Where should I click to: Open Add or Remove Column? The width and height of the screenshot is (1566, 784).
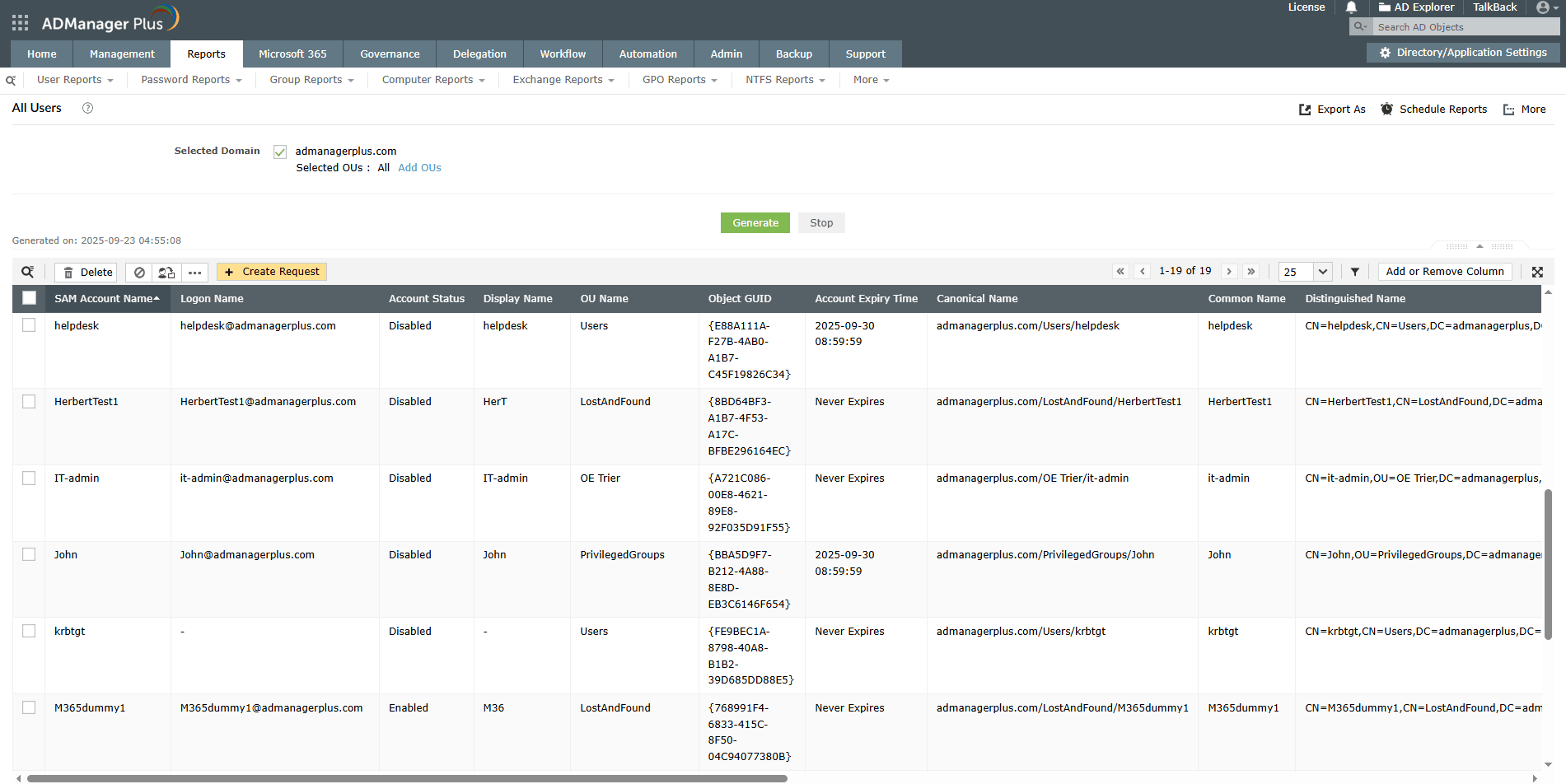pyautogui.click(x=1445, y=272)
